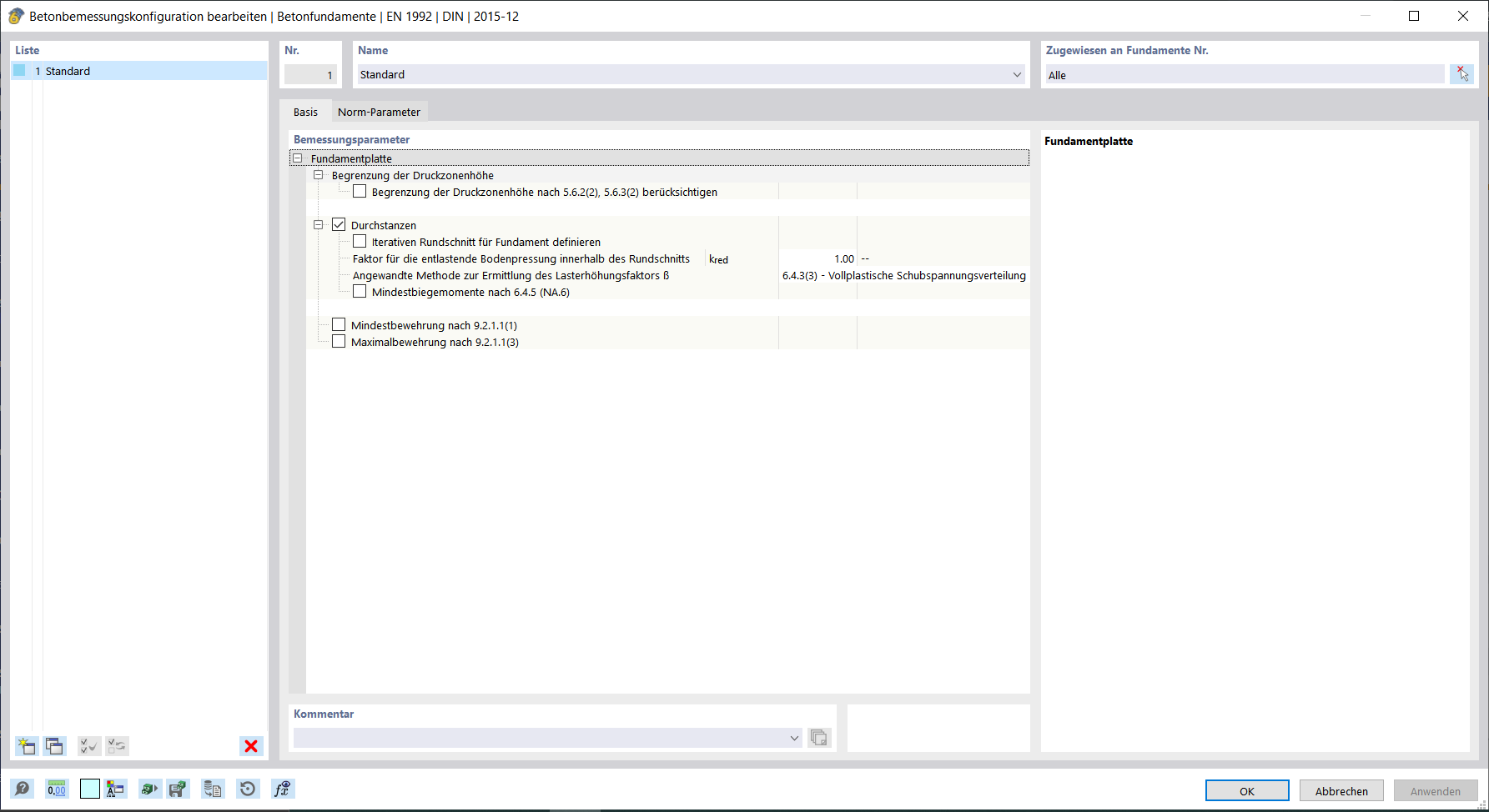
Task: Click the Fundamentplatte heading in the right panel
Action: (x=1089, y=141)
